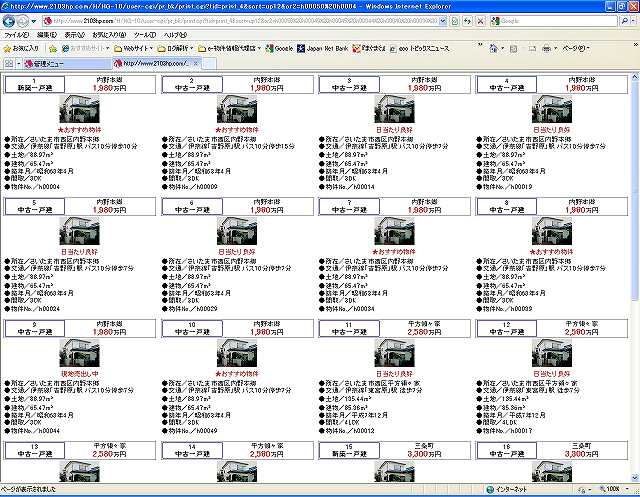Screen dimensions: 640x497
Task: Expand the address bar history dropdown arrow
Action: 443,21
